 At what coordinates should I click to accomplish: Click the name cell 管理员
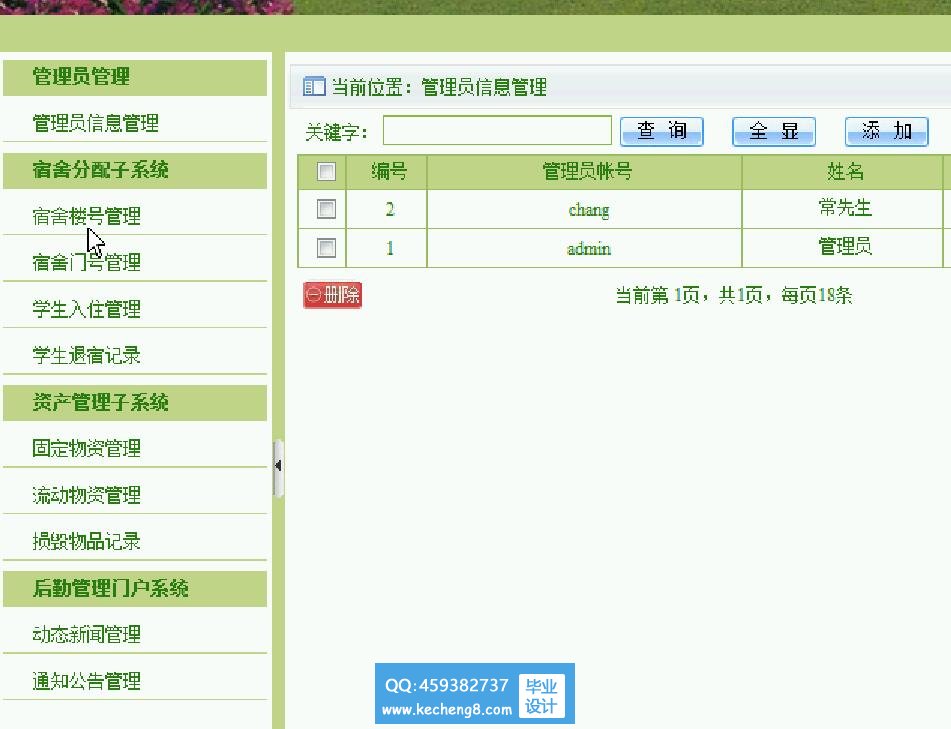pyautogui.click(x=845, y=246)
